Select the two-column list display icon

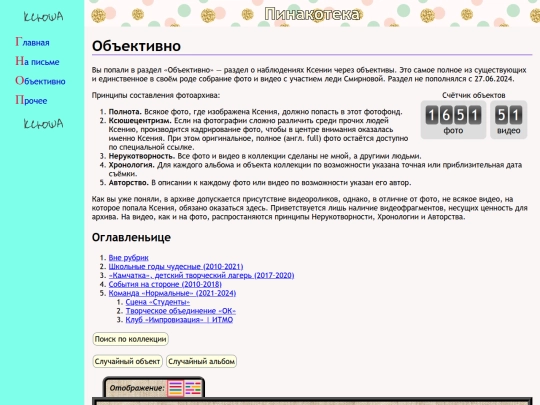point(193,388)
